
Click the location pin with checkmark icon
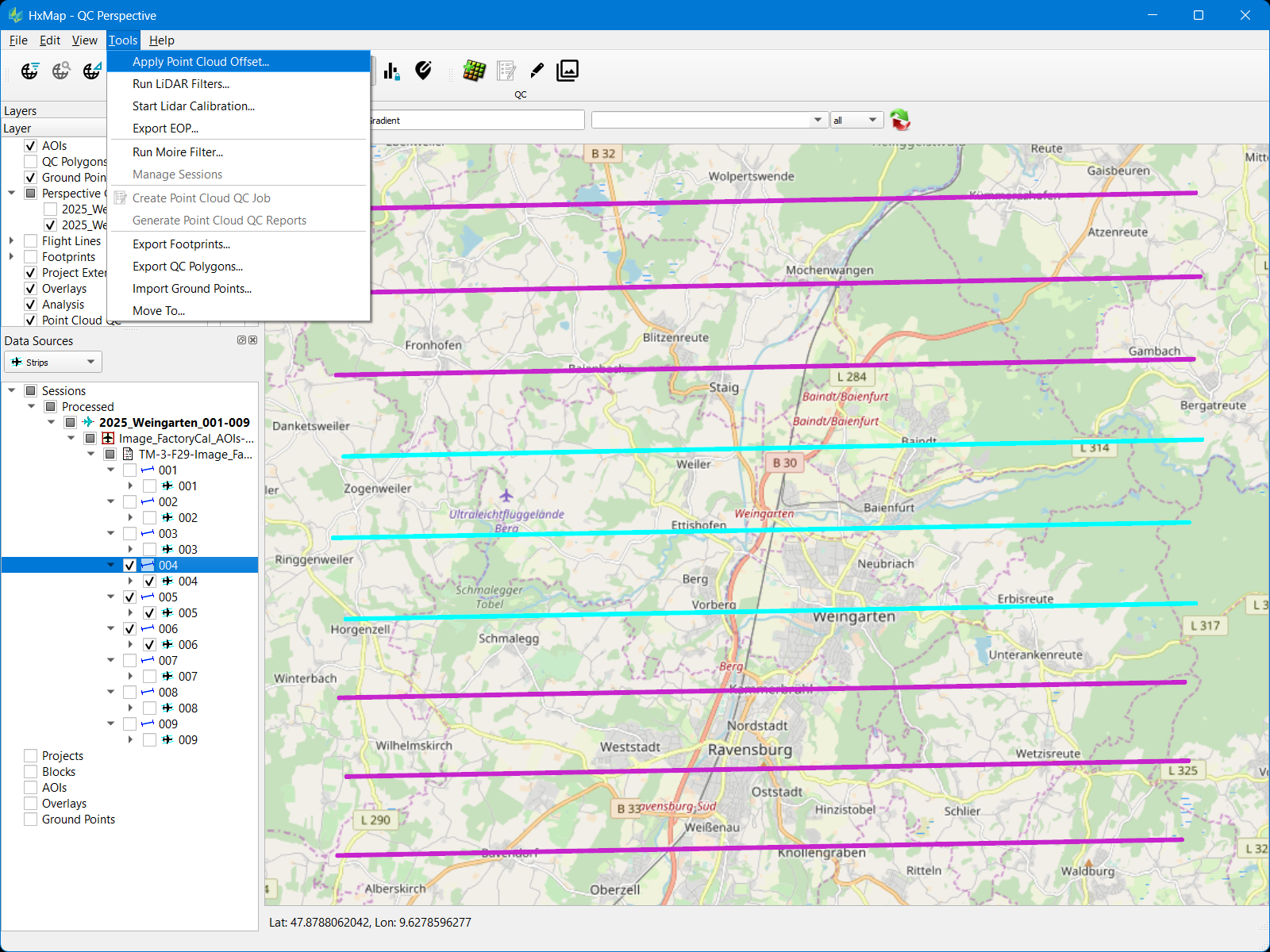point(424,71)
